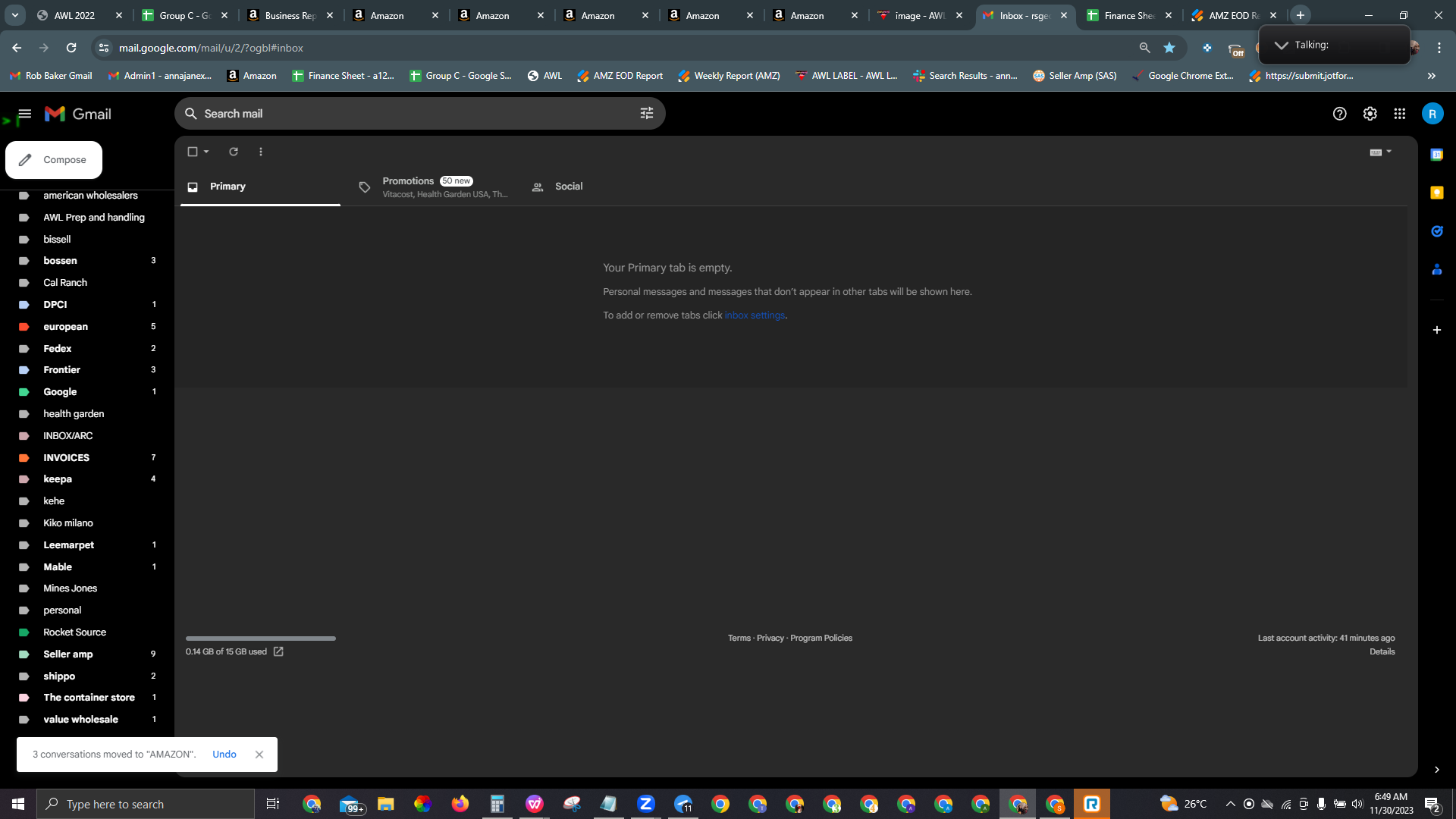Click Get add-ons plus icon

tap(1436, 330)
